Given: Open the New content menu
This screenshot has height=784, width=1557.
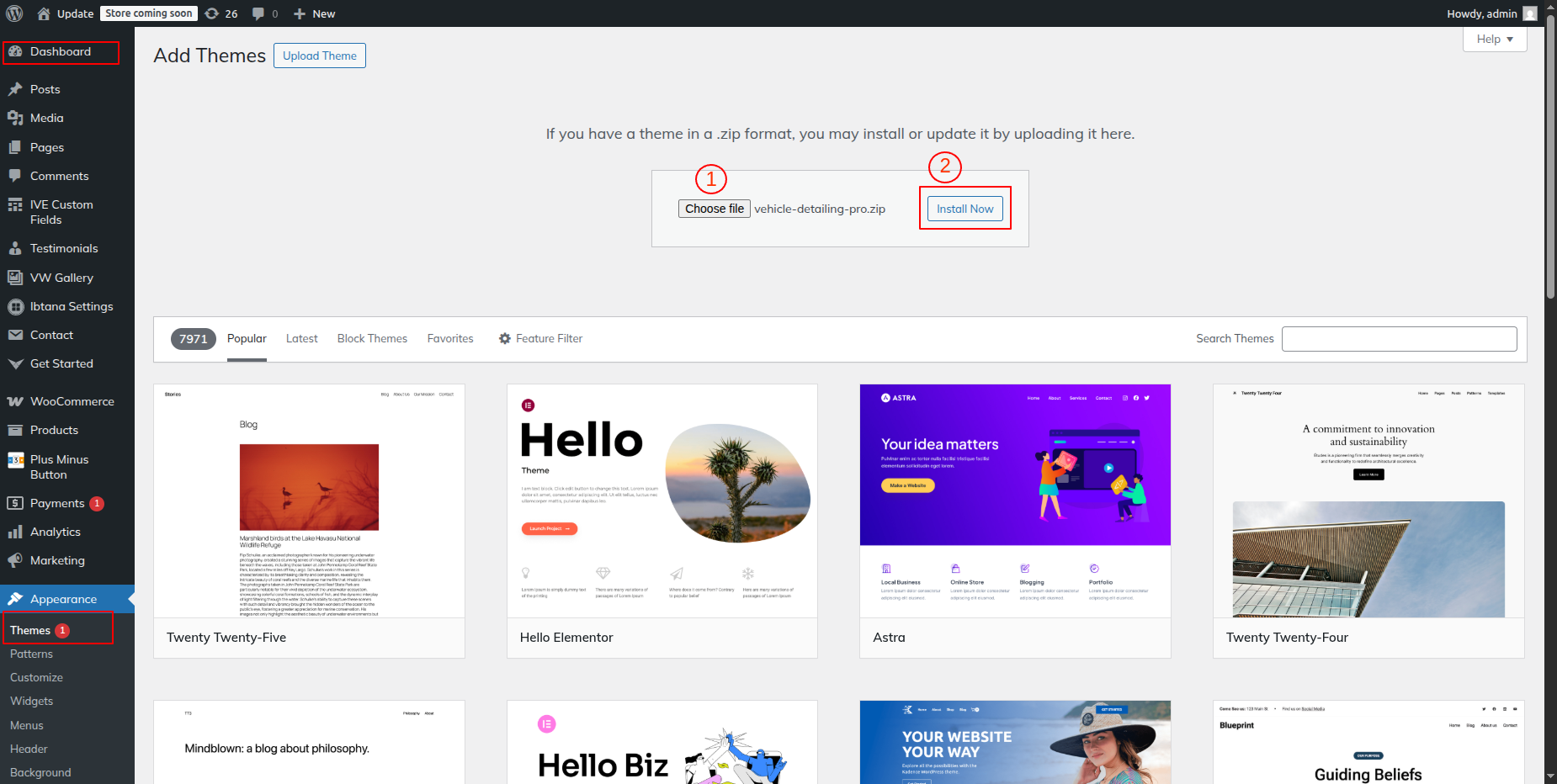Looking at the screenshot, I should tap(315, 13).
